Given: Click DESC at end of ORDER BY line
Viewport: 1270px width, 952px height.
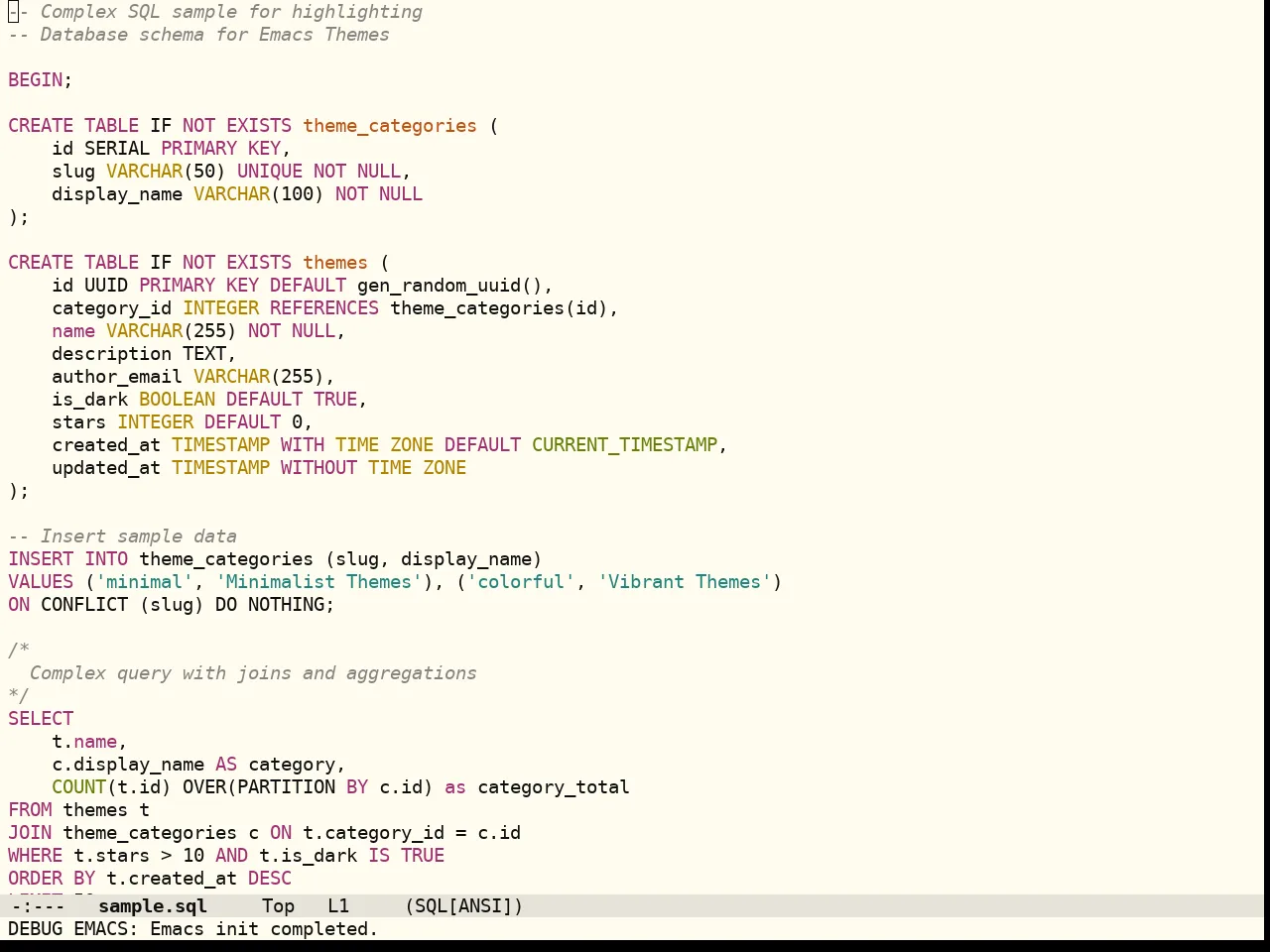Looking at the screenshot, I should coord(270,879).
